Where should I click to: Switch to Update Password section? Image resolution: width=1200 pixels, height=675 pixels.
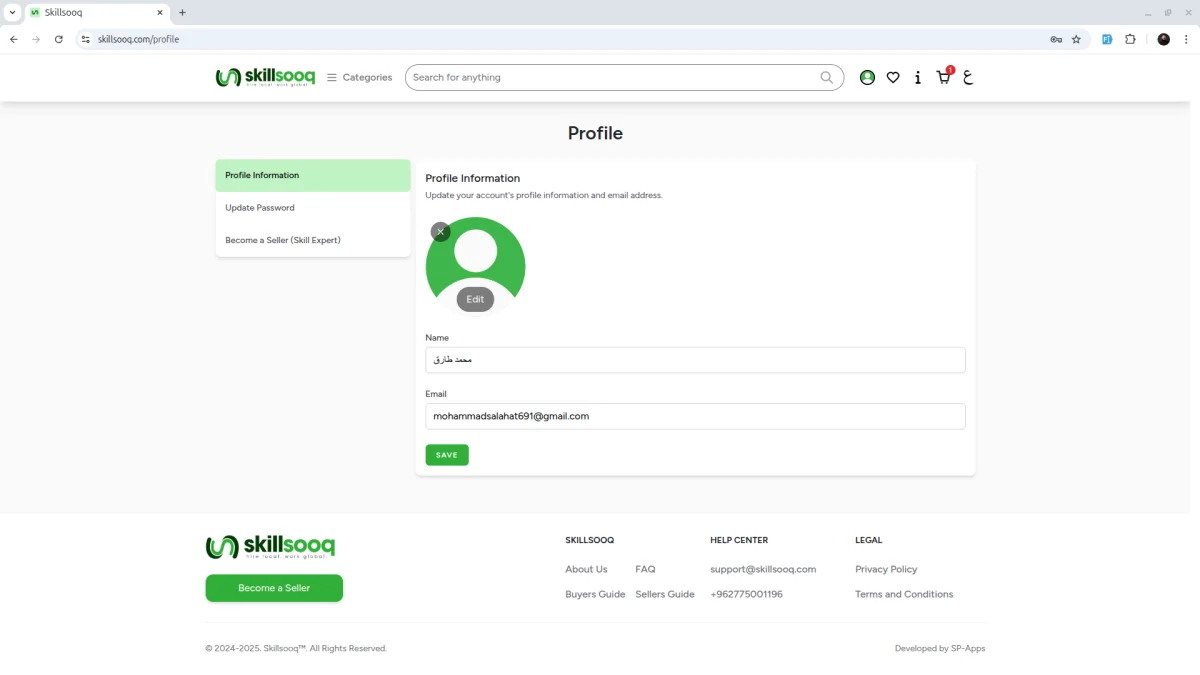pos(313,208)
